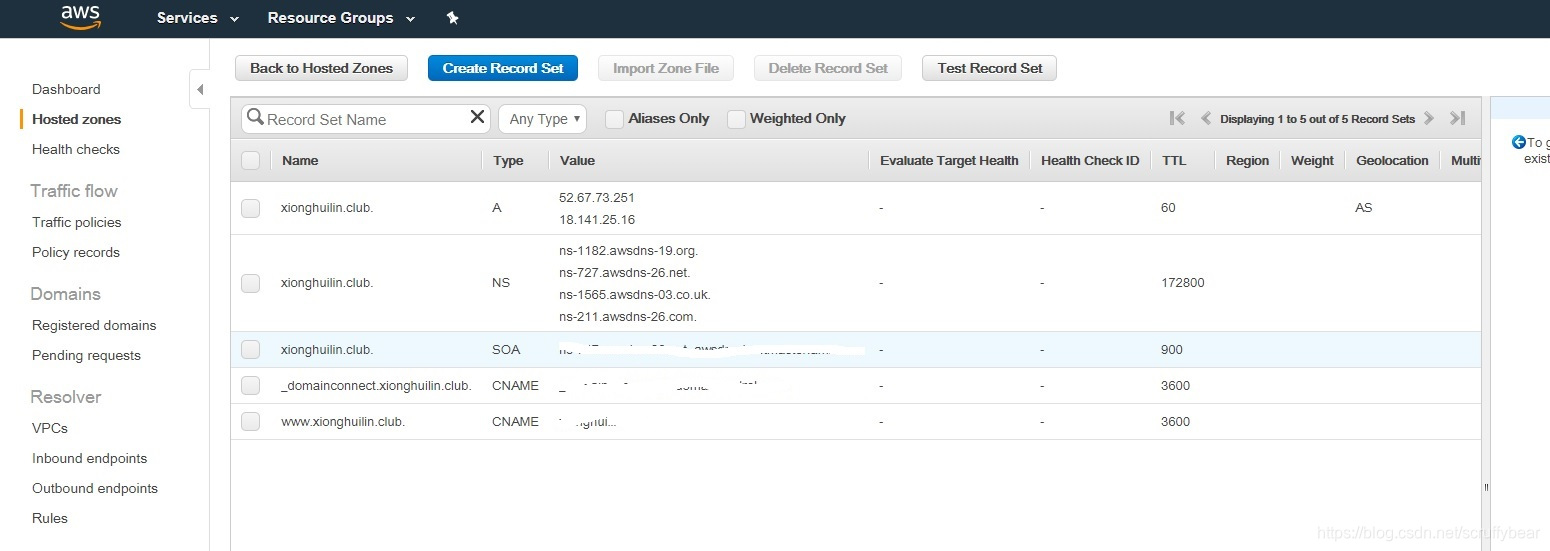Click _domainconnect.xionghuilin.club. record name

coord(376,386)
